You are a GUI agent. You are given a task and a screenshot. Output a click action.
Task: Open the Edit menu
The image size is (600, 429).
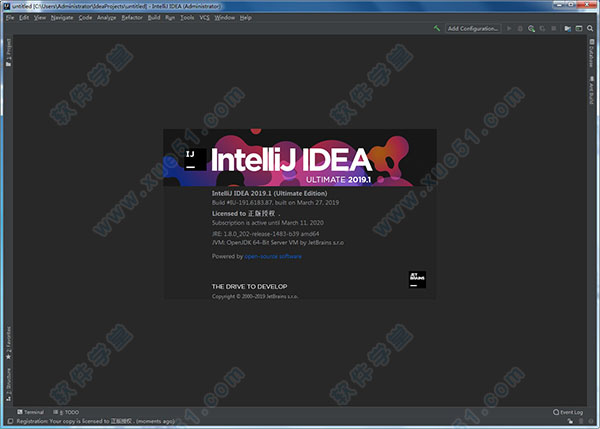click(24, 18)
